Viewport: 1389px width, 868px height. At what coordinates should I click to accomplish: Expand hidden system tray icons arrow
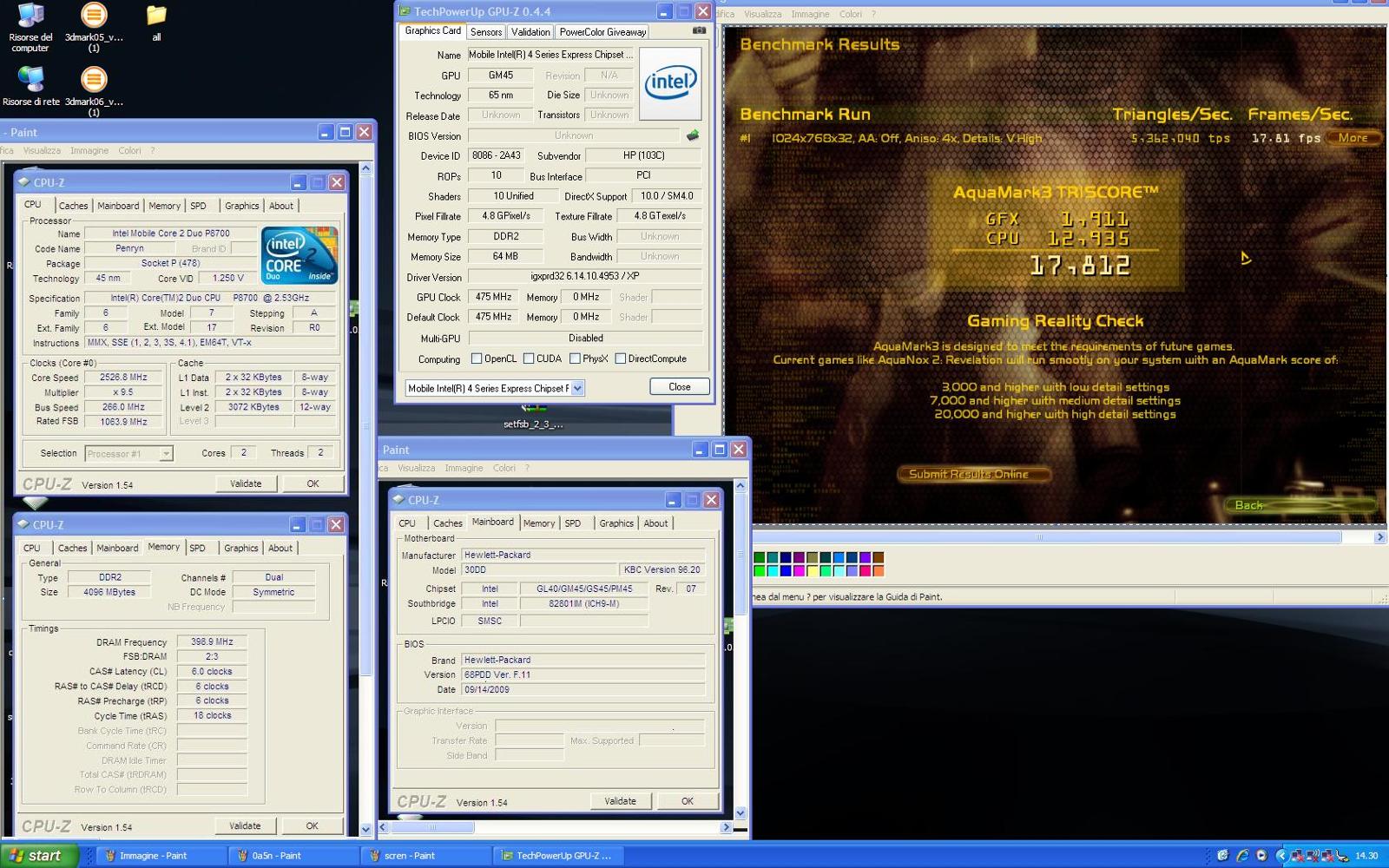(x=1281, y=856)
